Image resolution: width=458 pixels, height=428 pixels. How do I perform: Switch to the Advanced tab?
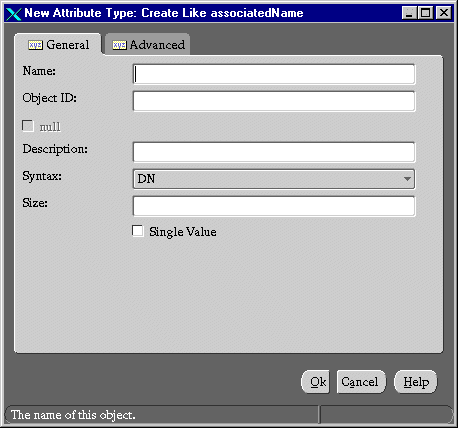pyautogui.click(x=147, y=44)
